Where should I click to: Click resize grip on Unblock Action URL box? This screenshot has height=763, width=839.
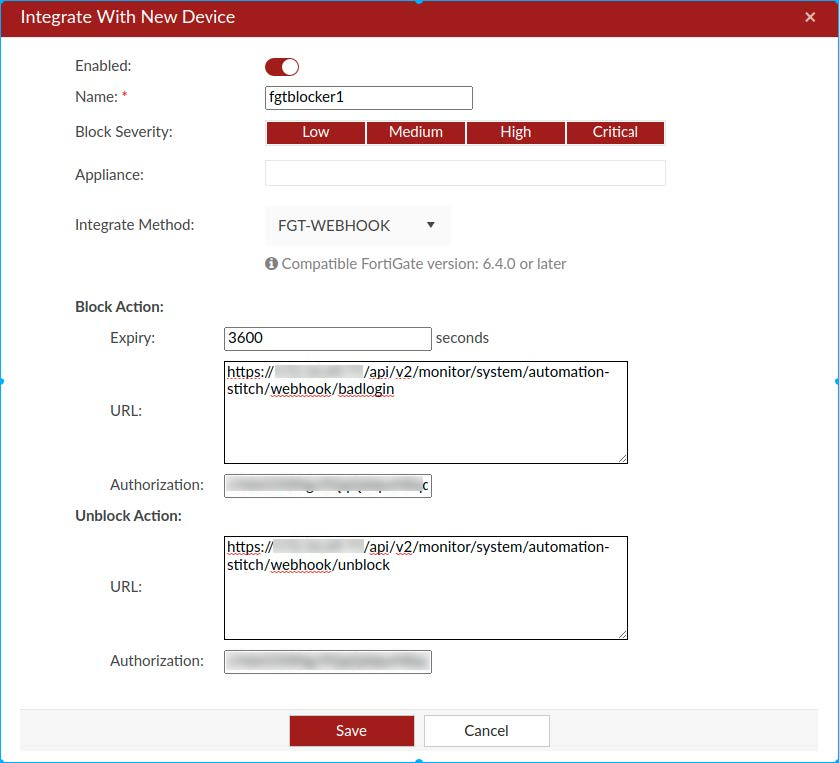(x=622, y=633)
